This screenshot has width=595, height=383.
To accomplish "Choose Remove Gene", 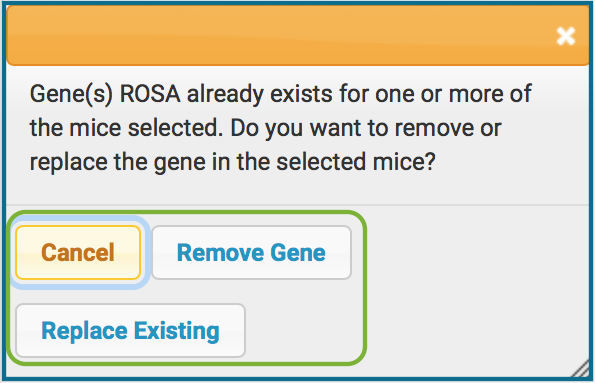I will (x=252, y=252).
